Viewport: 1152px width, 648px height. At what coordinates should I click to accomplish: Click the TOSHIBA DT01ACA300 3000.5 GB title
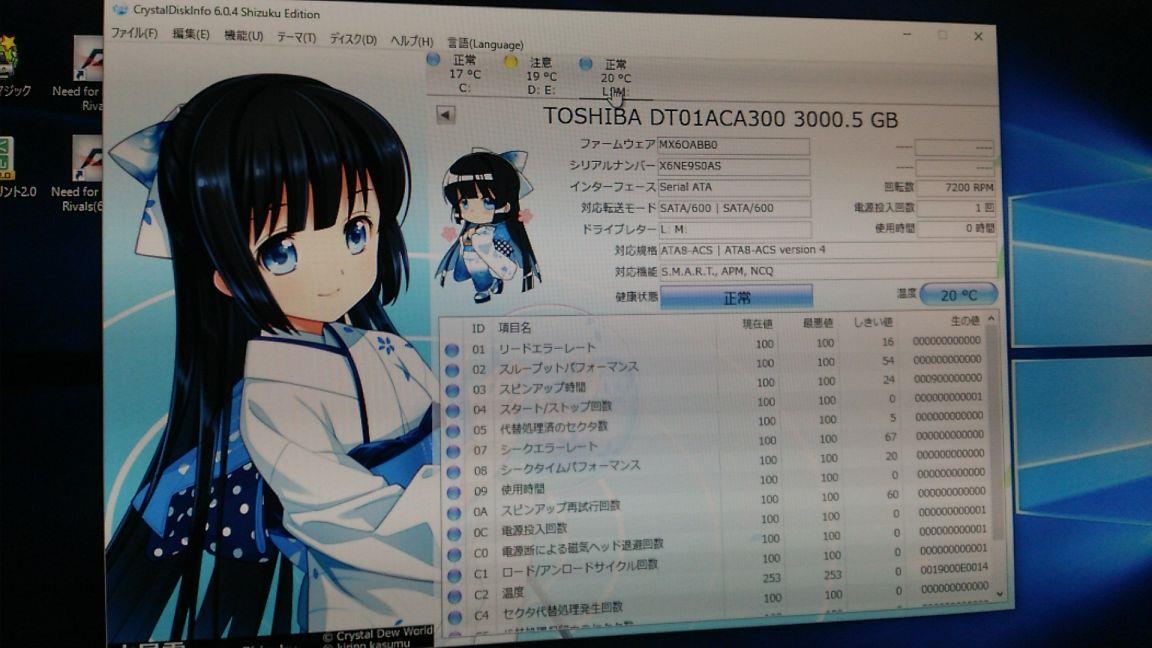pyautogui.click(x=720, y=118)
